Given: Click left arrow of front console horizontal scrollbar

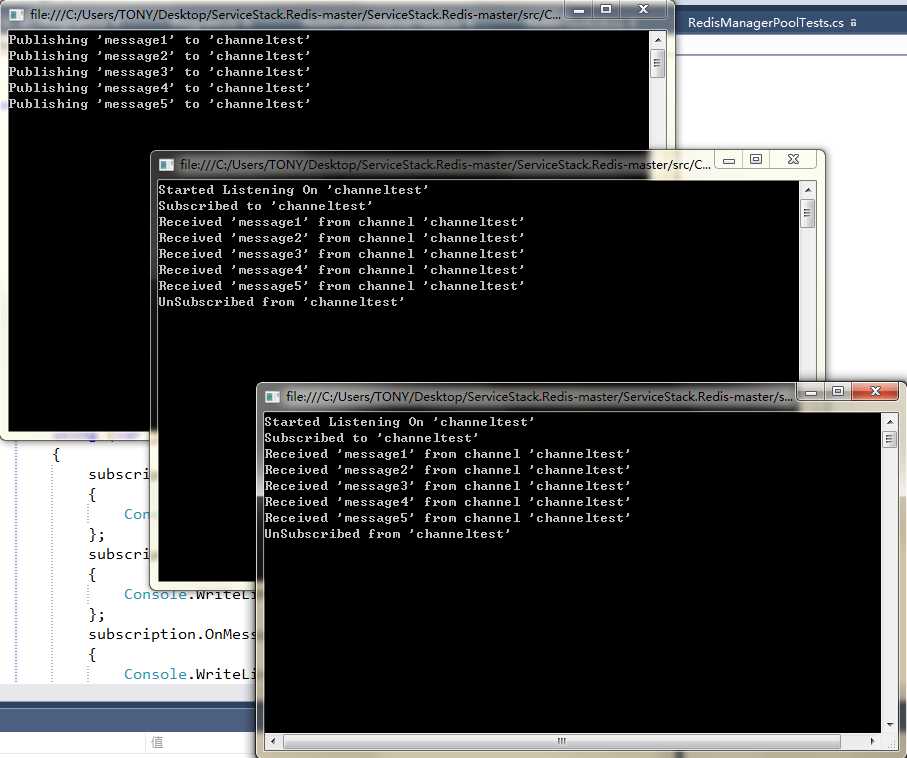Looking at the screenshot, I should click(x=273, y=741).
